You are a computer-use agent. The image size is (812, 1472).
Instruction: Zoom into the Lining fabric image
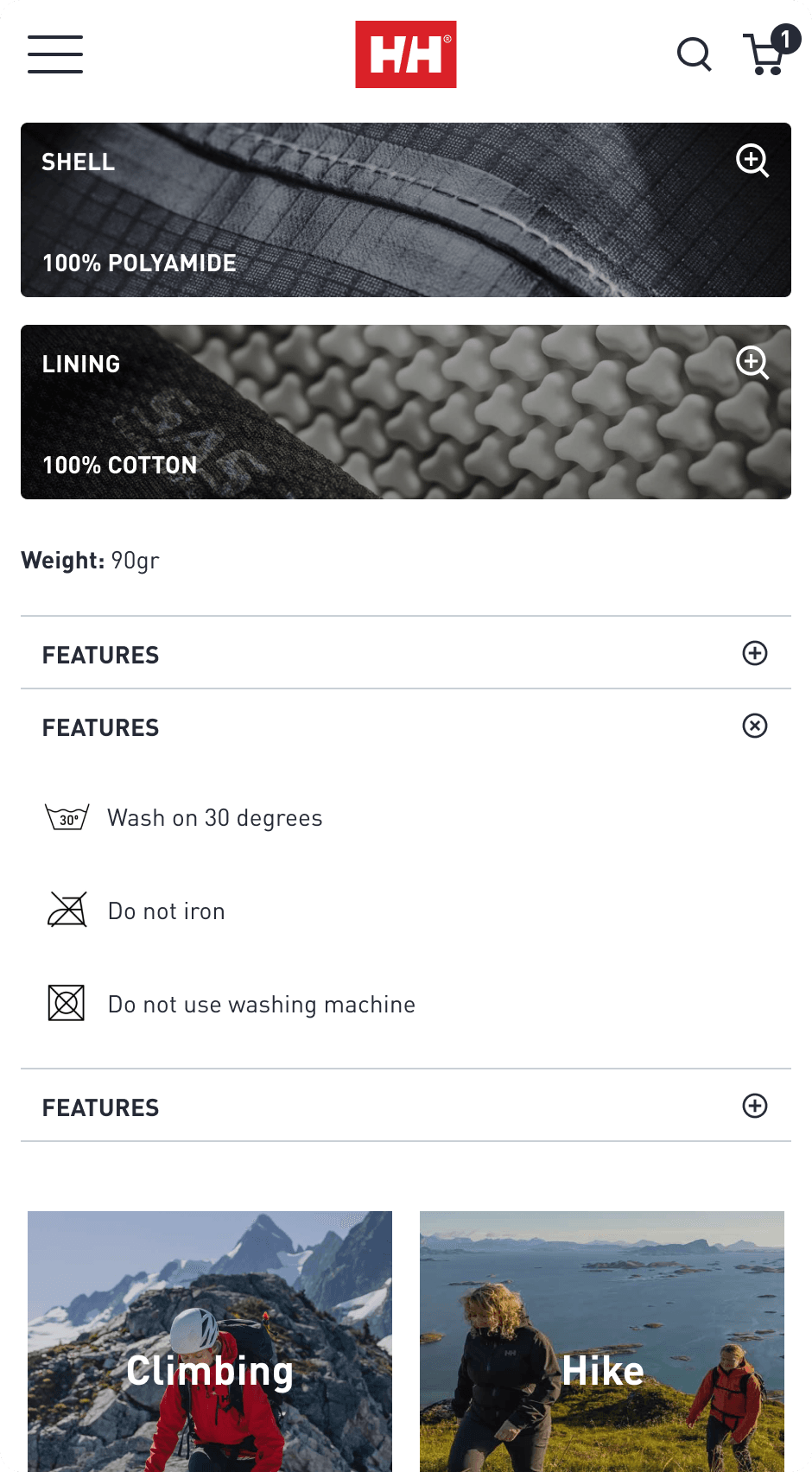[x=752, y=363]
